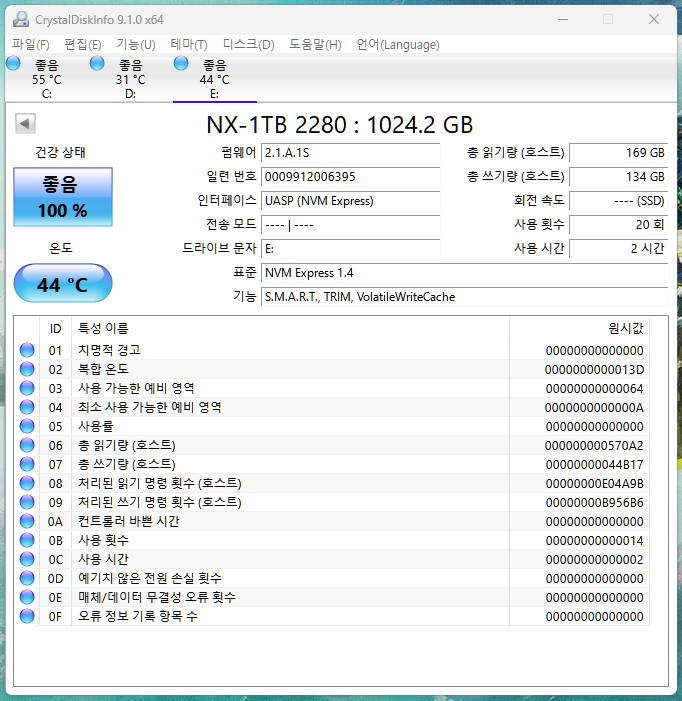This screenshot has width=682, height=701.
Task: Click the 회전 속도 value ---- (SSD)
Action: 619,201
